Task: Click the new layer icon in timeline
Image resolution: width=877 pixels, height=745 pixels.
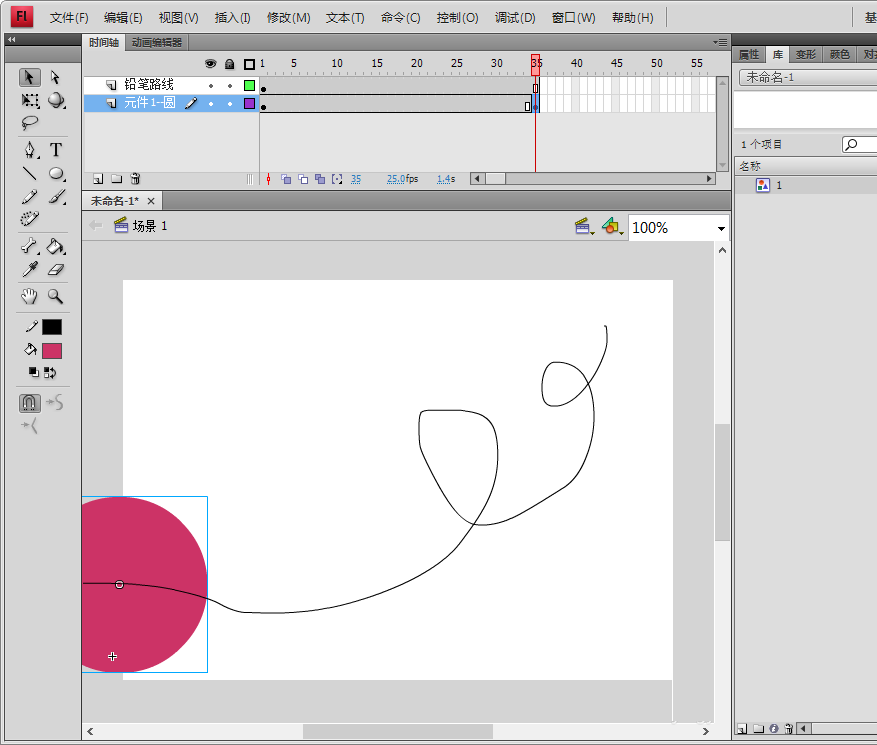Action: [98, 179]
